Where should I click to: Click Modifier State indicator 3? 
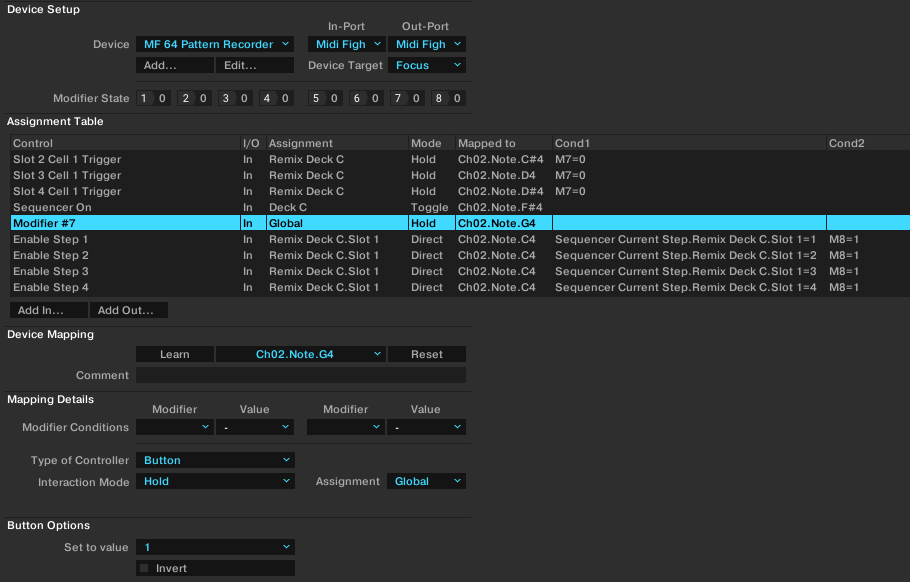pos(236,98)
